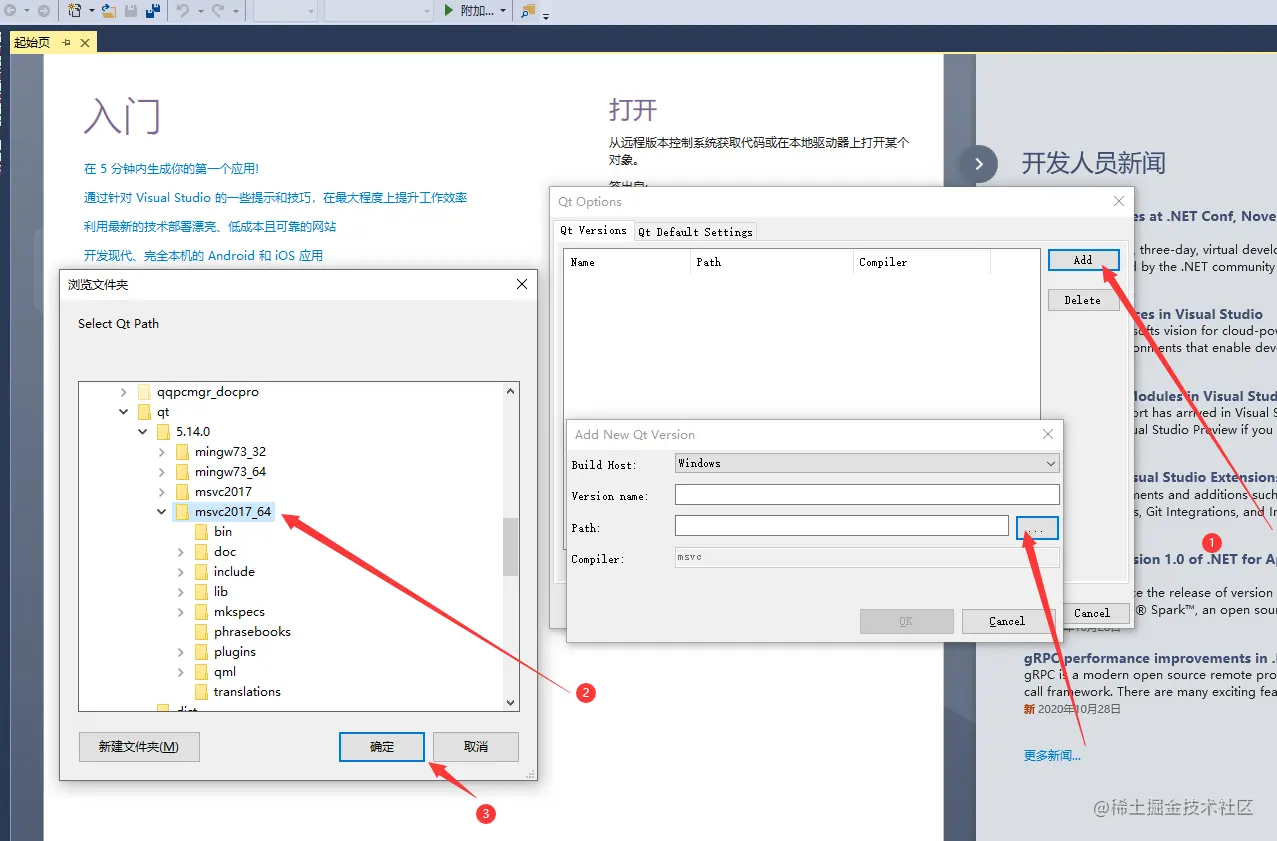
Task: Click the green Attach start arrow
Action: coord(449,11)
